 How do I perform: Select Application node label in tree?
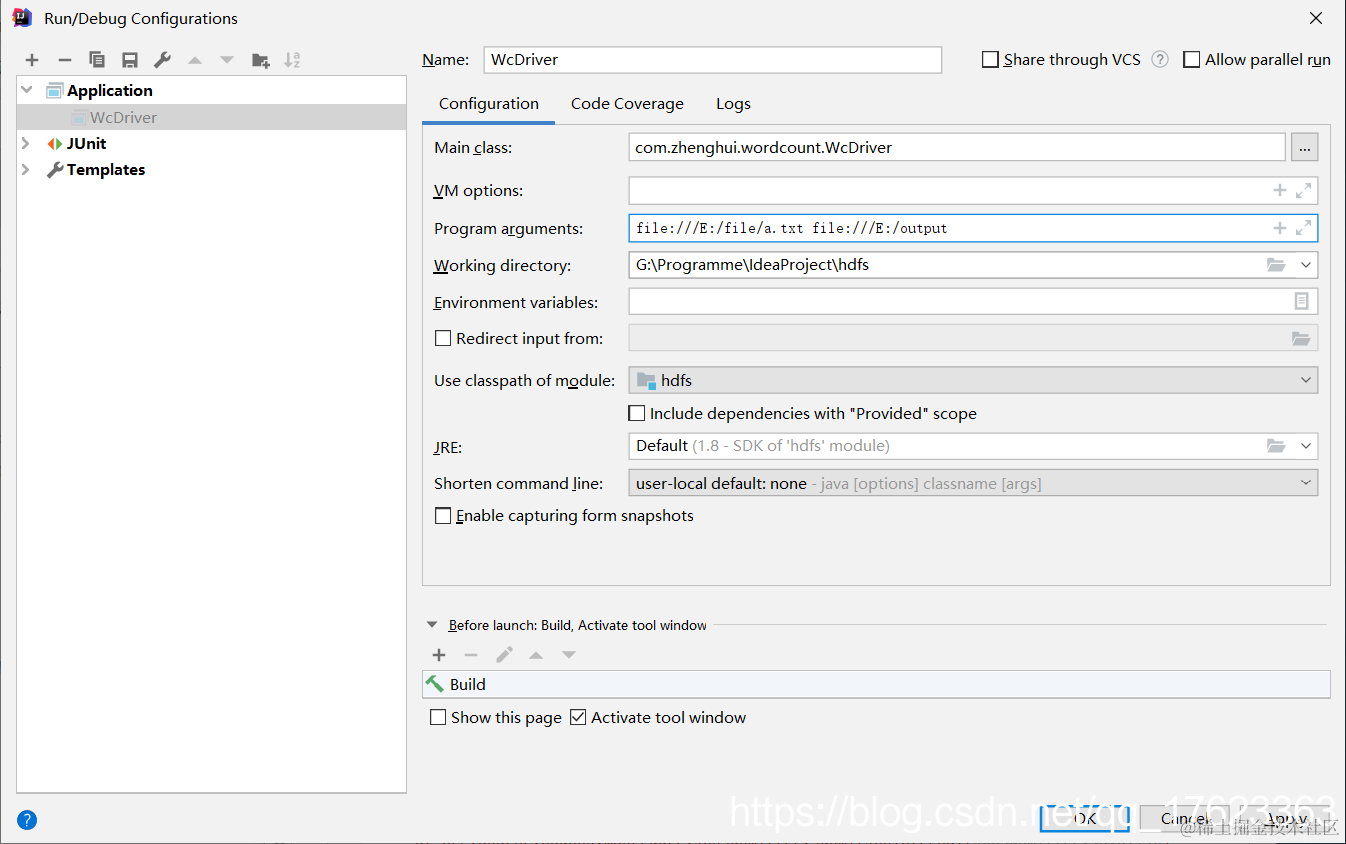[110, 90]
